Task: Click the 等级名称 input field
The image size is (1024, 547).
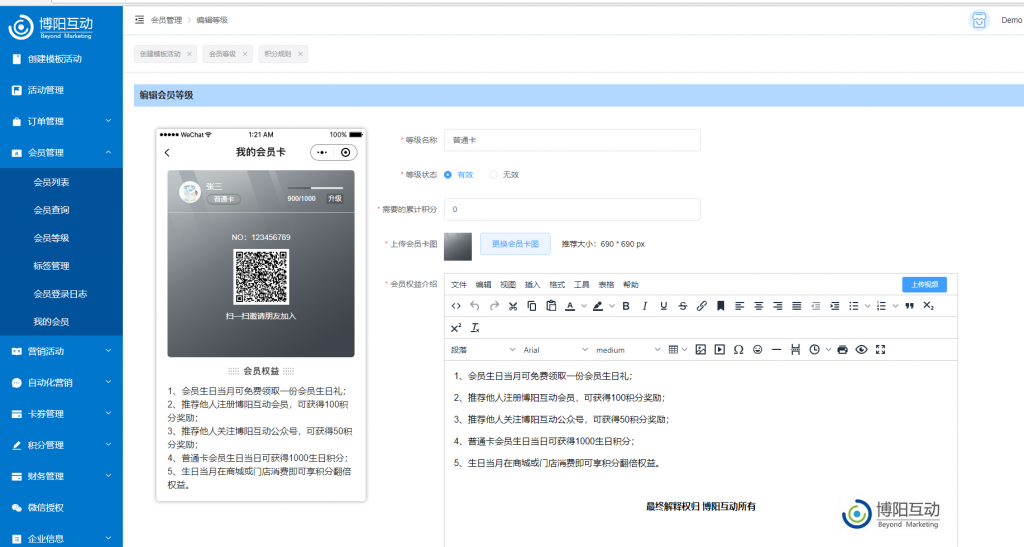Action: click(x=572, y=140)
